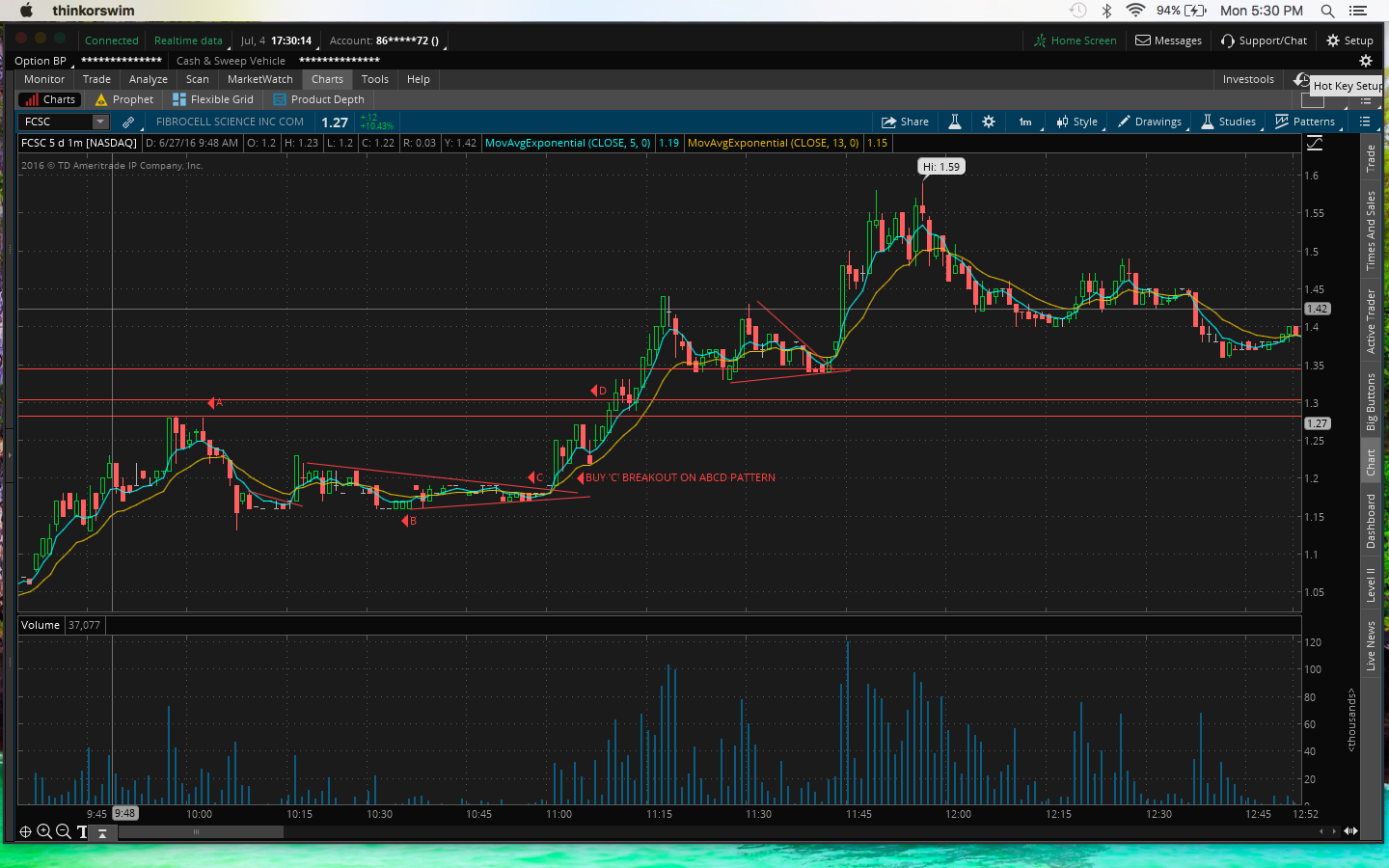Click the symbol link chain icon
This screenshot has height=868, width=1389.
(x=128, y=122)
